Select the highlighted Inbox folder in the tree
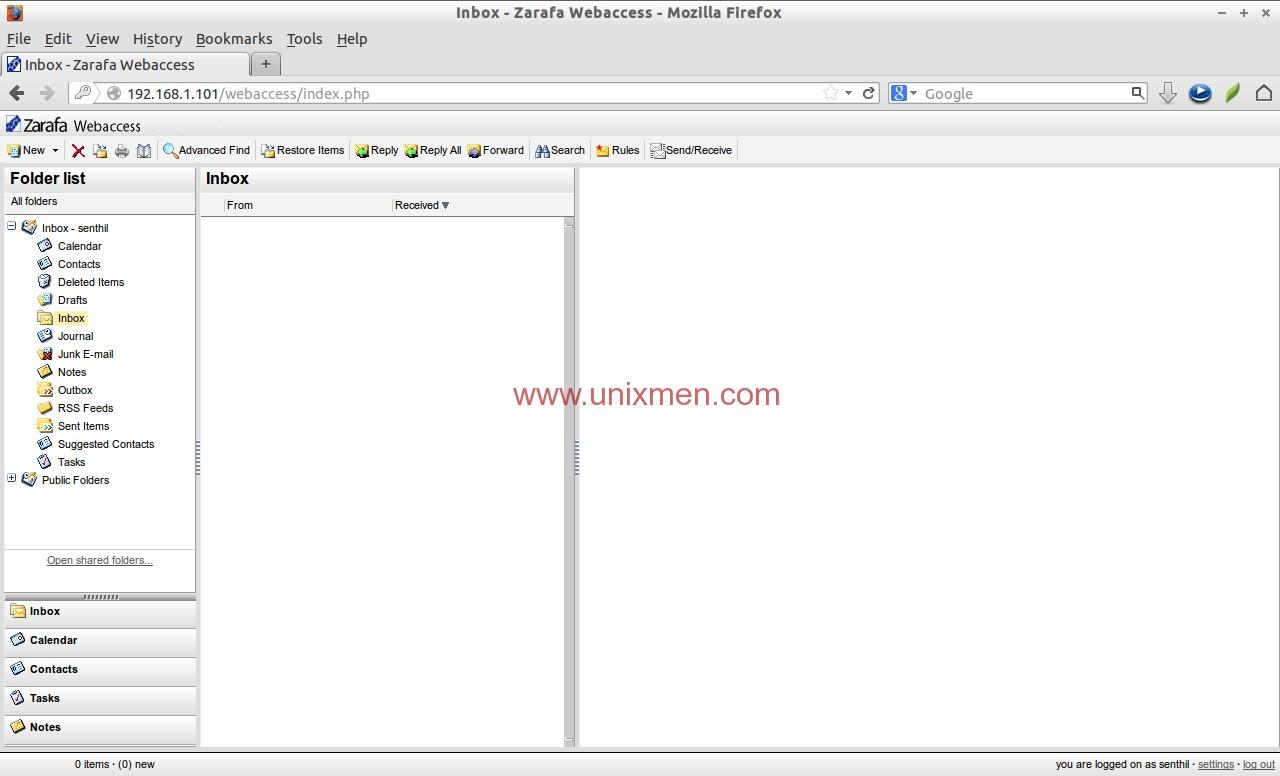Viewport: 1280px width, 776px height. tap(71, 318)
